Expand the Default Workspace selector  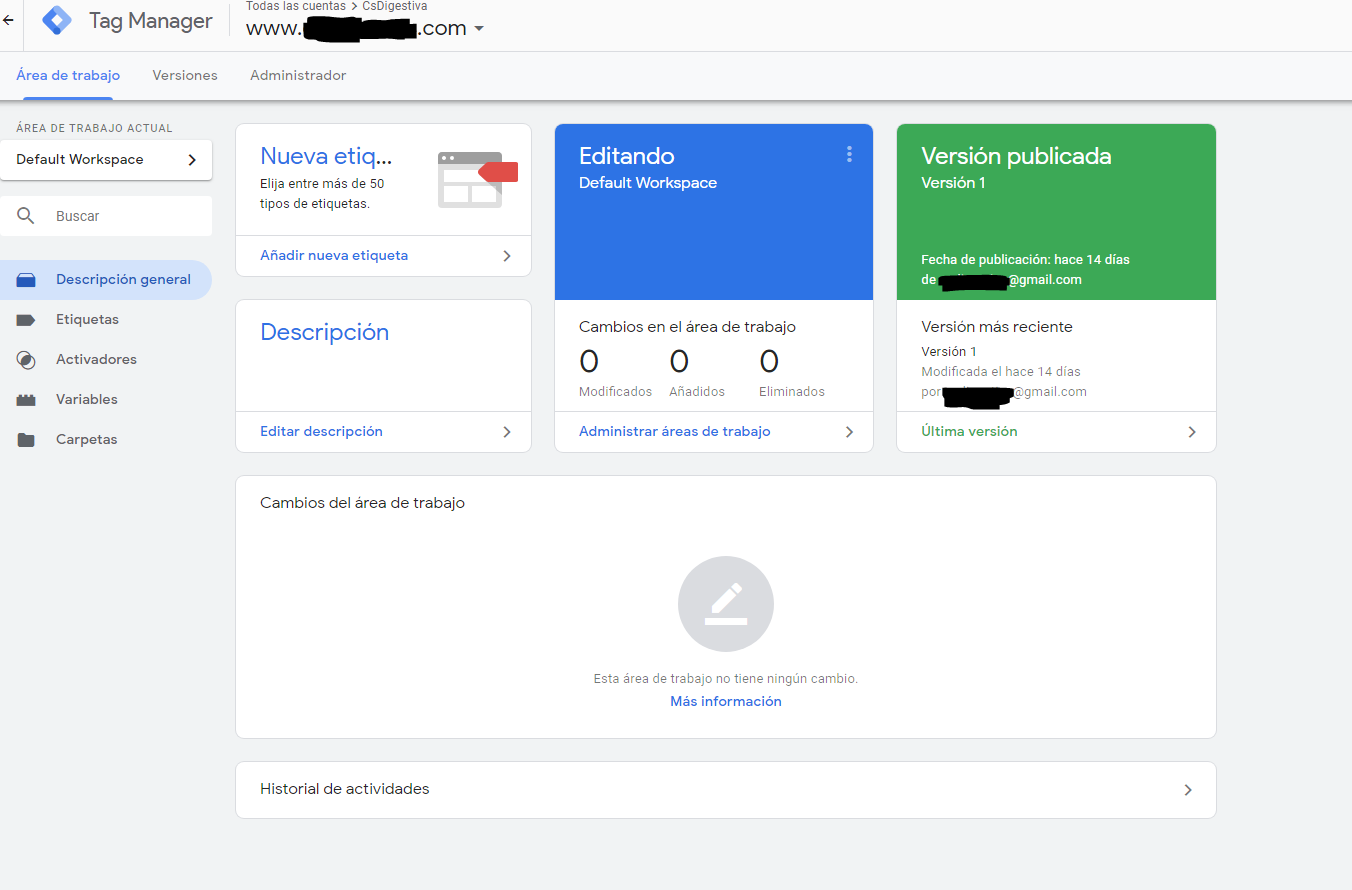click(x=106, y=160)
